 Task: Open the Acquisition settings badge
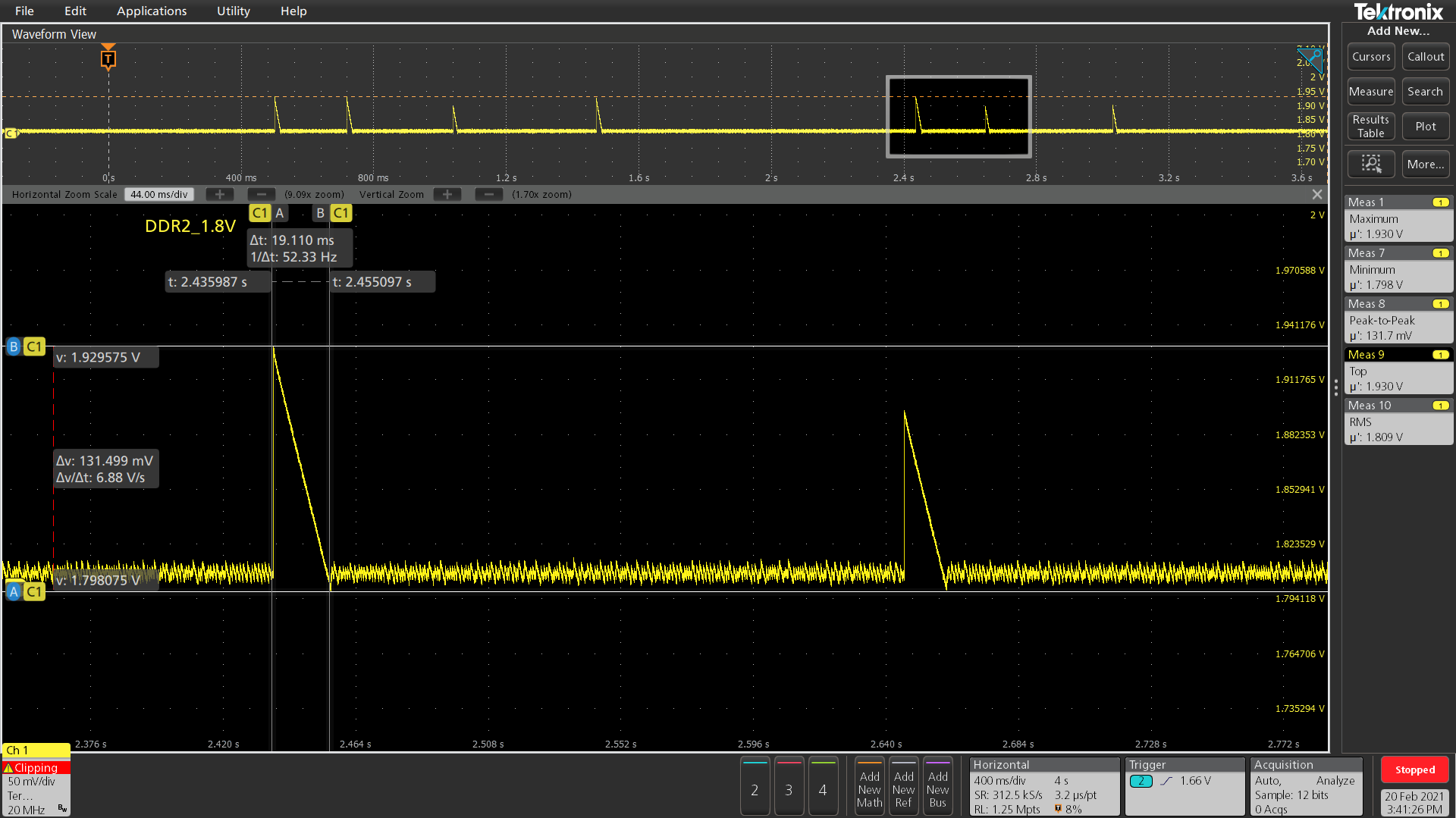click(x=1307, y=787)
